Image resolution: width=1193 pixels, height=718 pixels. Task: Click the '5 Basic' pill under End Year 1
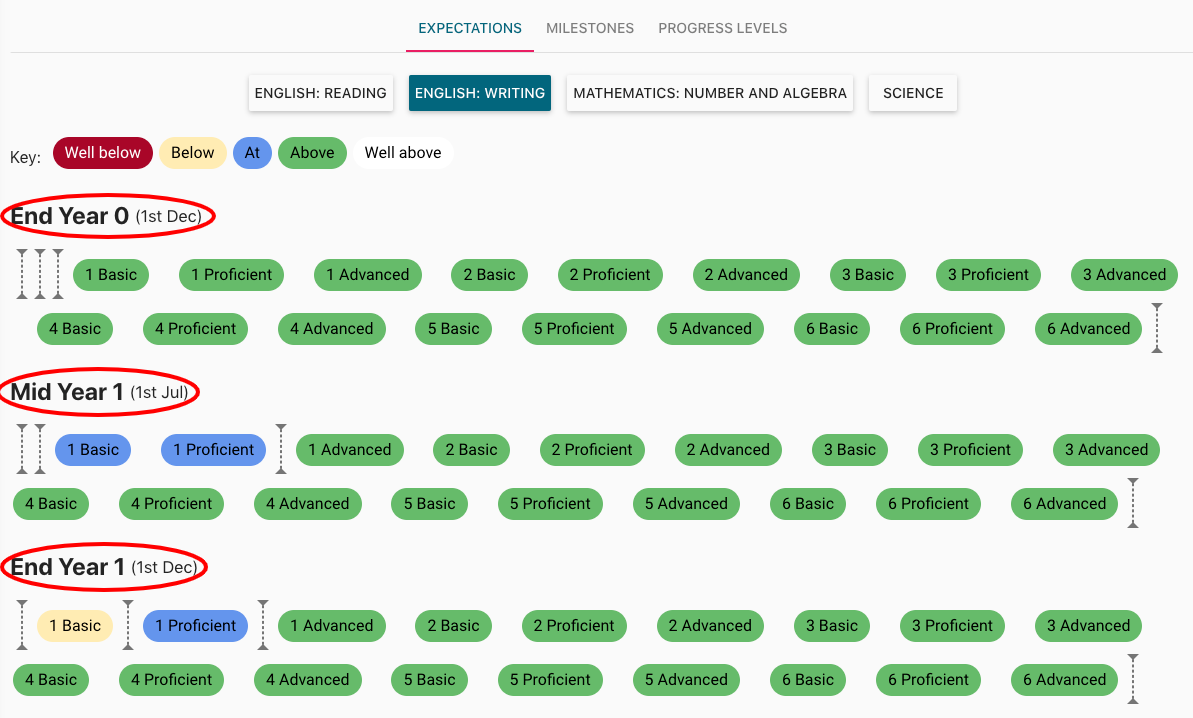coord(429,679)
